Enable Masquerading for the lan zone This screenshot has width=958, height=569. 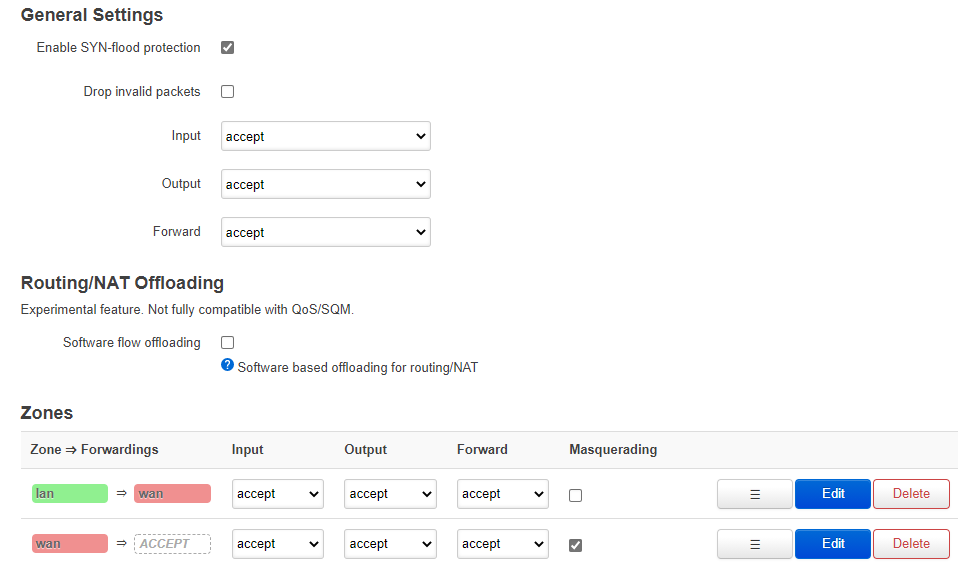point(575,495)
